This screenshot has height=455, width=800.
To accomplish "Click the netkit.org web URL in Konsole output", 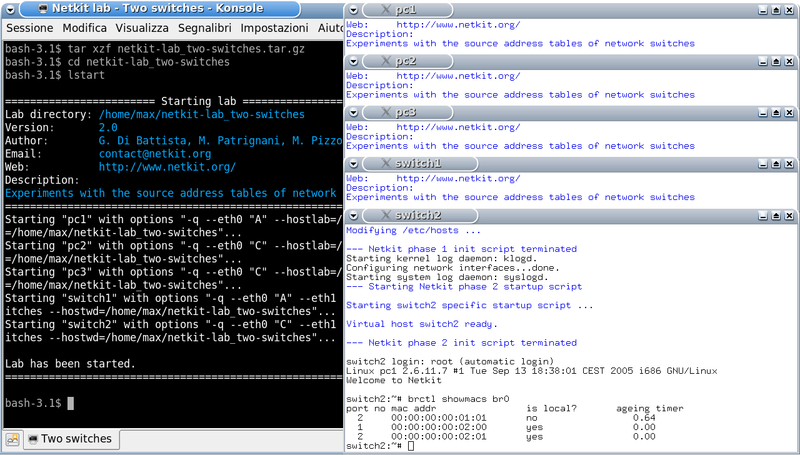I will (x=167, y=167).
